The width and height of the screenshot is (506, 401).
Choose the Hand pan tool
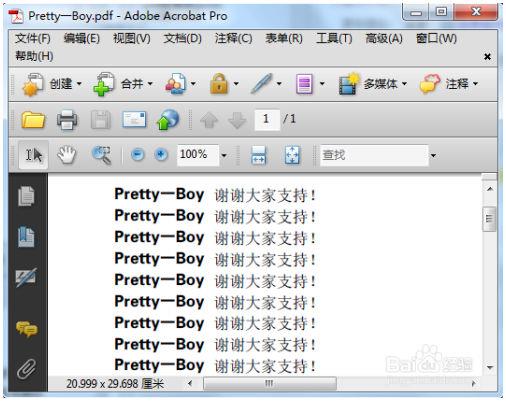click(x=67, y=155)
